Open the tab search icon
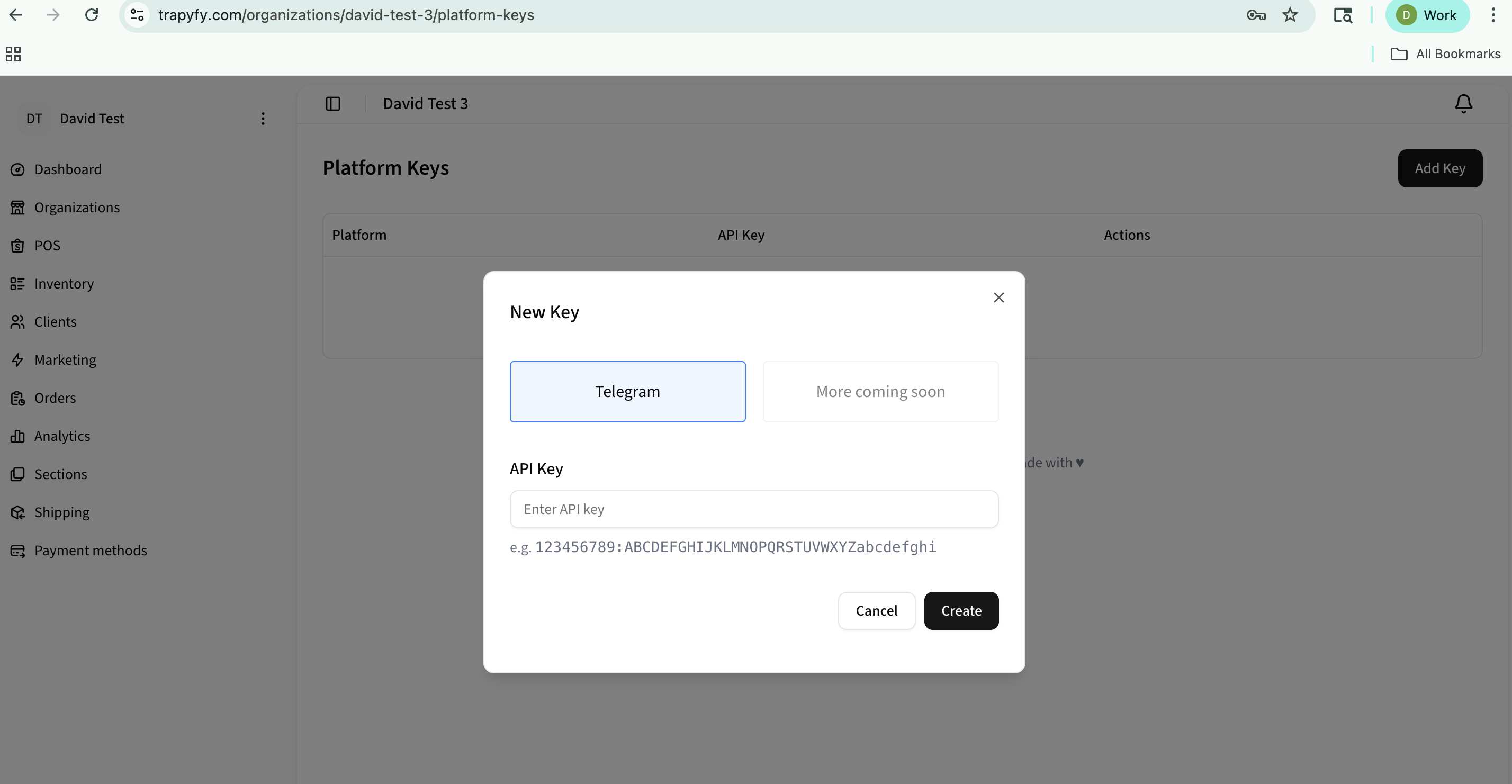 click(x=1343, y=15)
